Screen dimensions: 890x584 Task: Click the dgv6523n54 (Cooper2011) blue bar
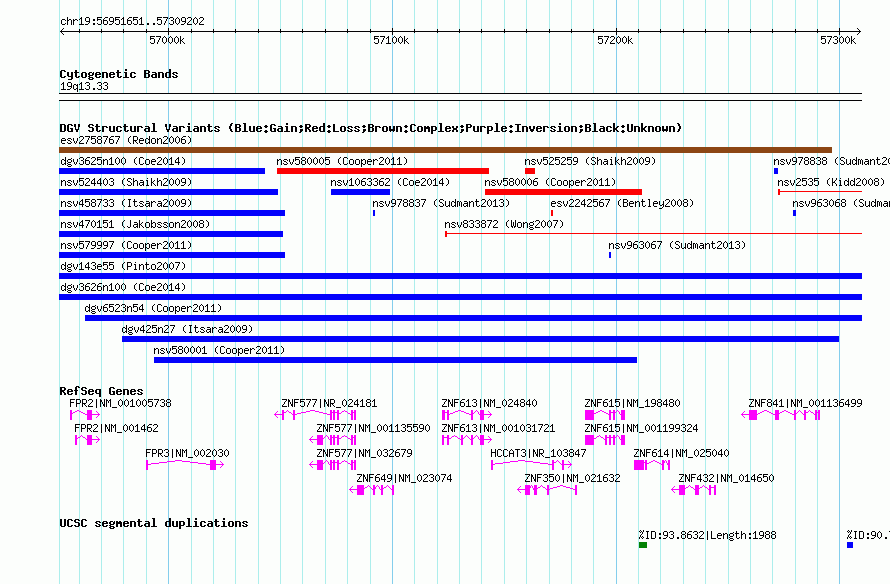473,318
